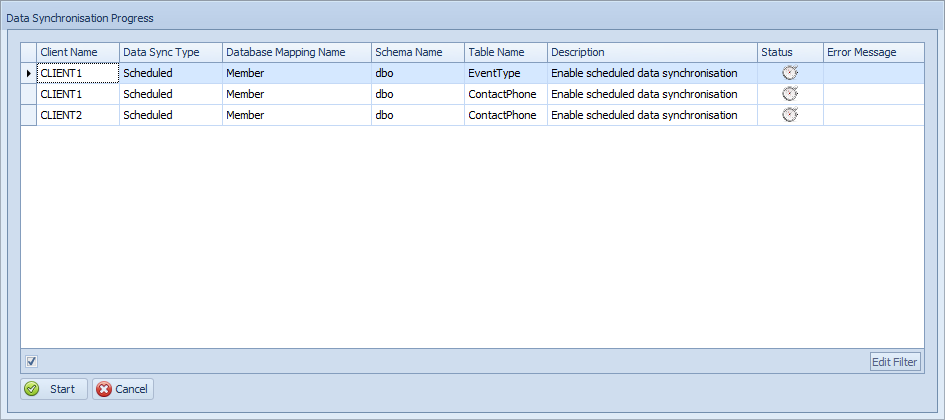Toggle the filter enabled checkbox
Screen dimensions: 945x420
coord(32,362)
